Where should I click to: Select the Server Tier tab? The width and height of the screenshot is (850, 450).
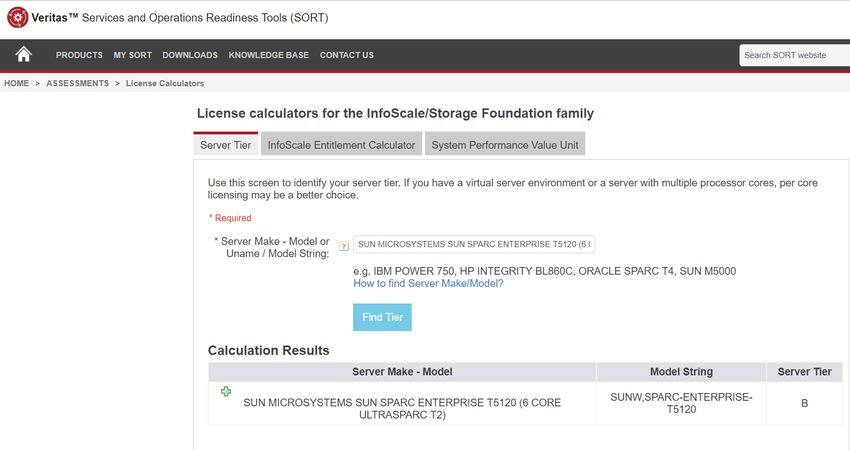coord(226,145)
